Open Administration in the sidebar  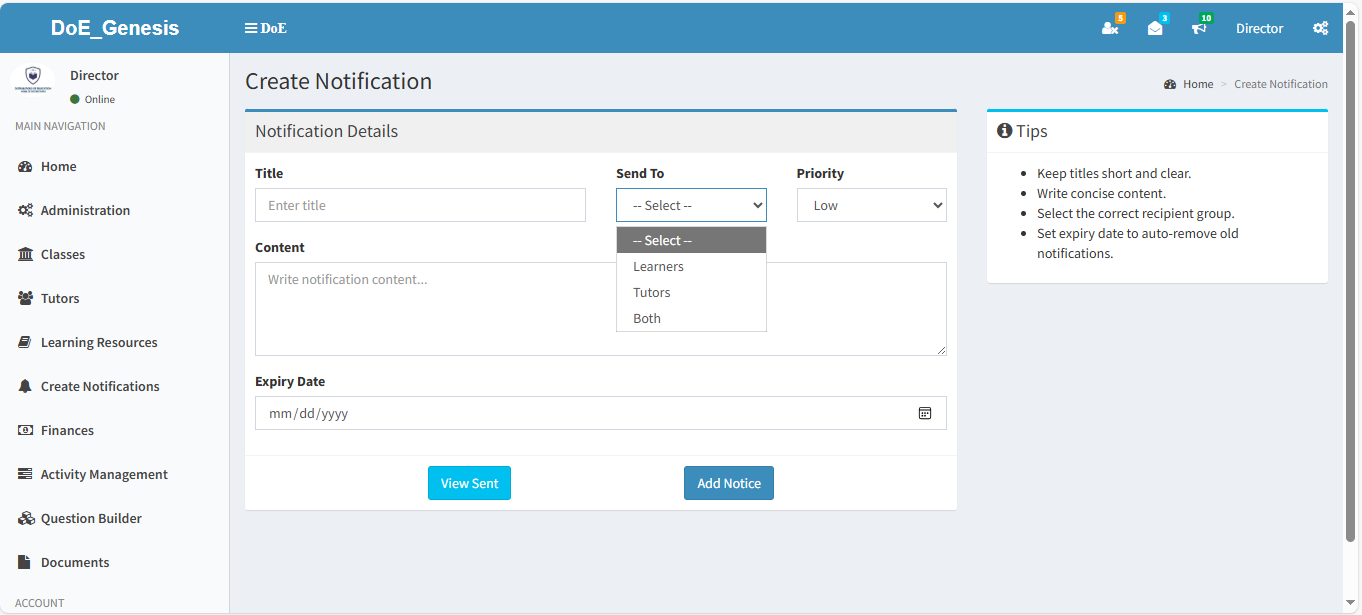[85, 210]
